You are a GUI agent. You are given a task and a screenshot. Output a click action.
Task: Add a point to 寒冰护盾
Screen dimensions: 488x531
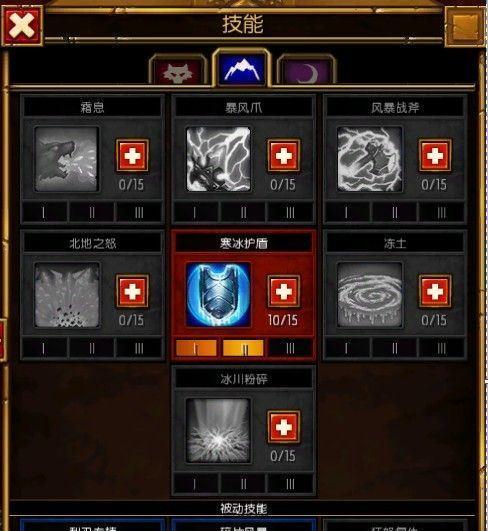click(283, 291)
